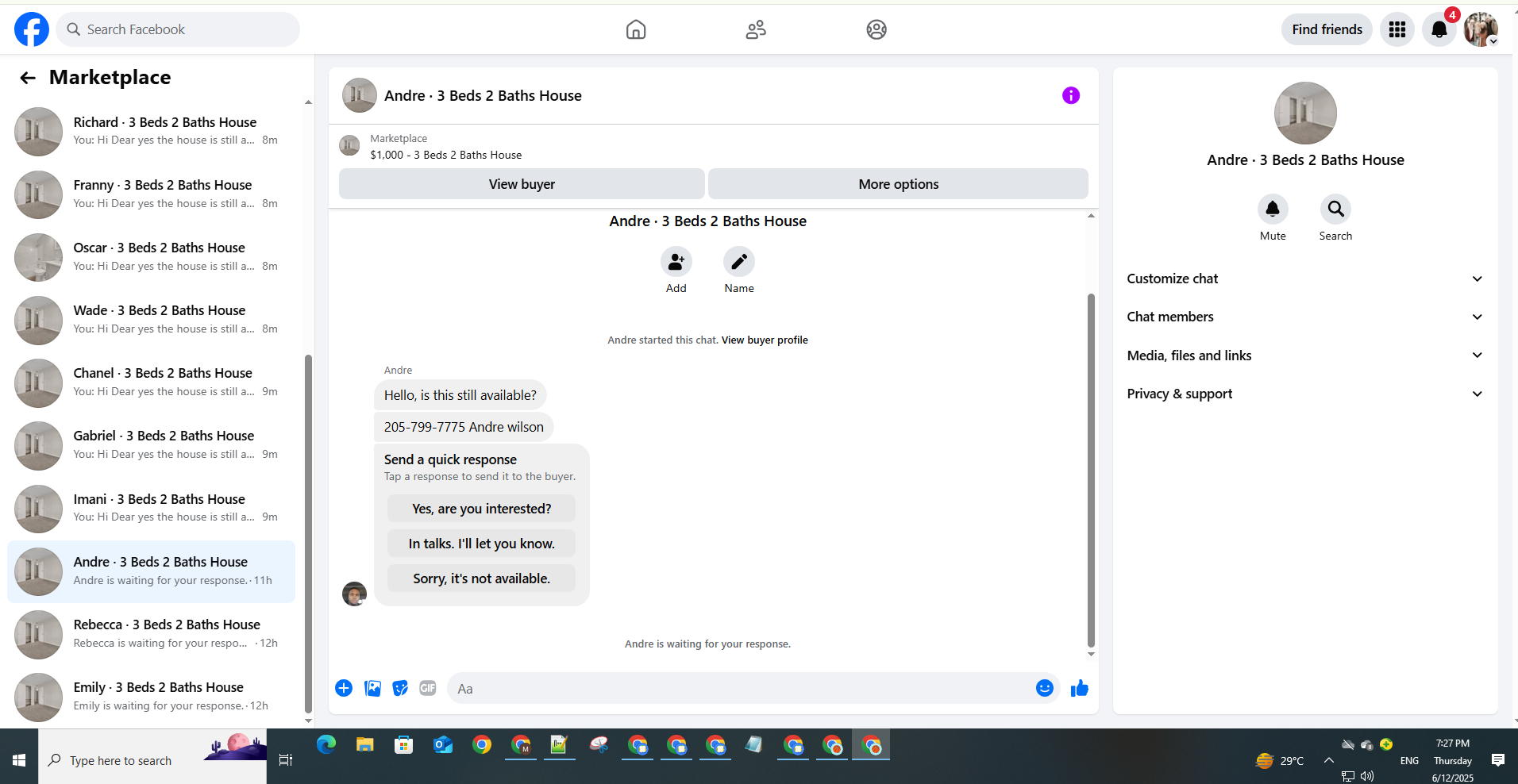Expand the Chat members section
The image size is (1518, 784).
click(1305, 317)
